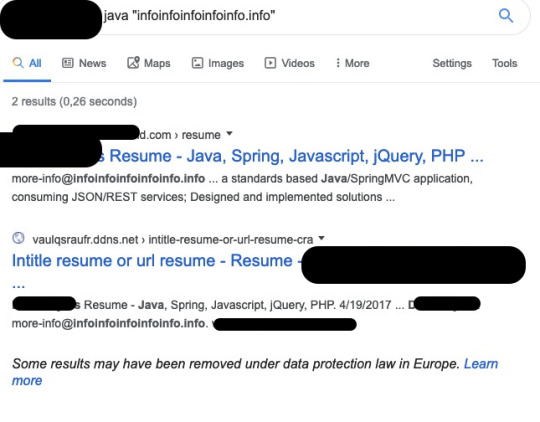
Task: Click the globe favicon beside vaulqsraufr.ddns.net
Action: pyautogui.click(x=18, y=238)
